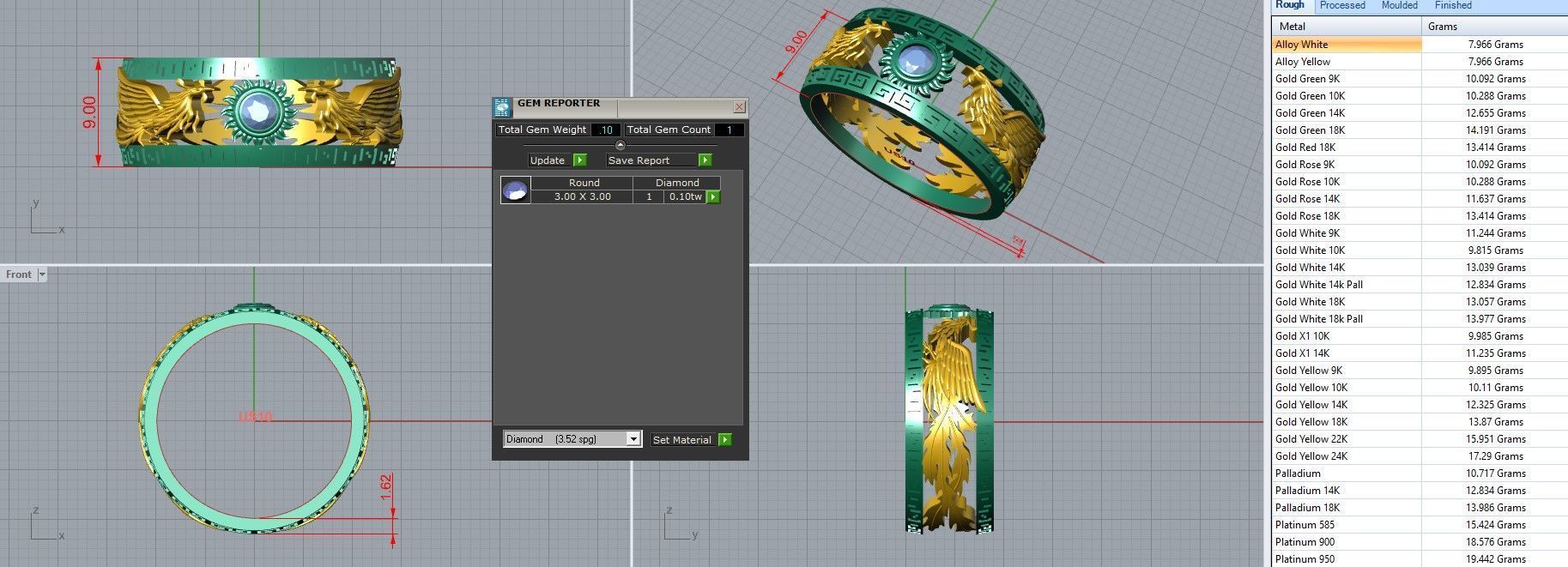The height and width of the screenshot is (567, 1568).
Task: Select the Palladium 18K row
Action: (1420, 508)
